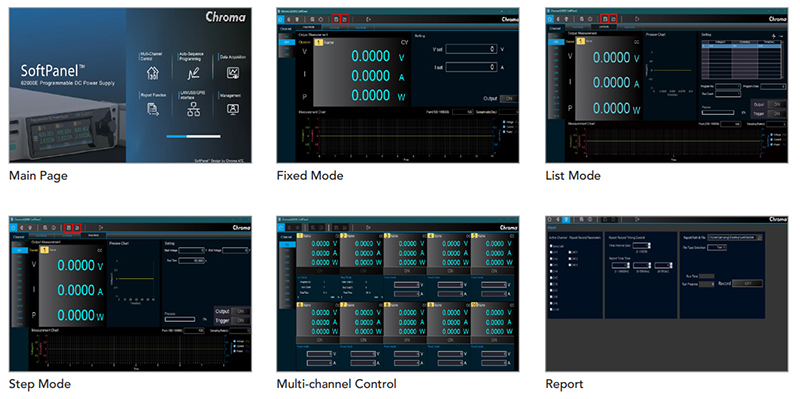The image size is (800, 399).
Task: Click blue home icon in Multi-channel Control toolbar
Action: point(281,228)
